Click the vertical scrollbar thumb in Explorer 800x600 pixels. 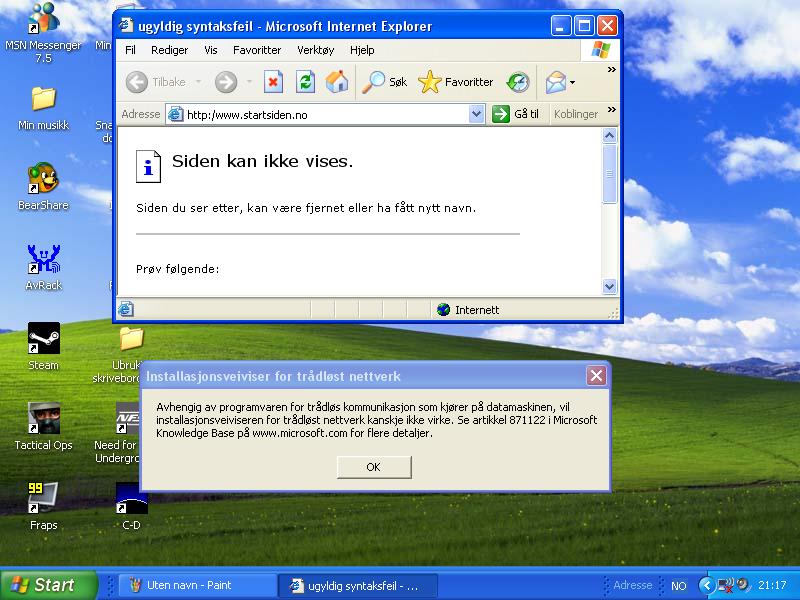pos(609,173)
